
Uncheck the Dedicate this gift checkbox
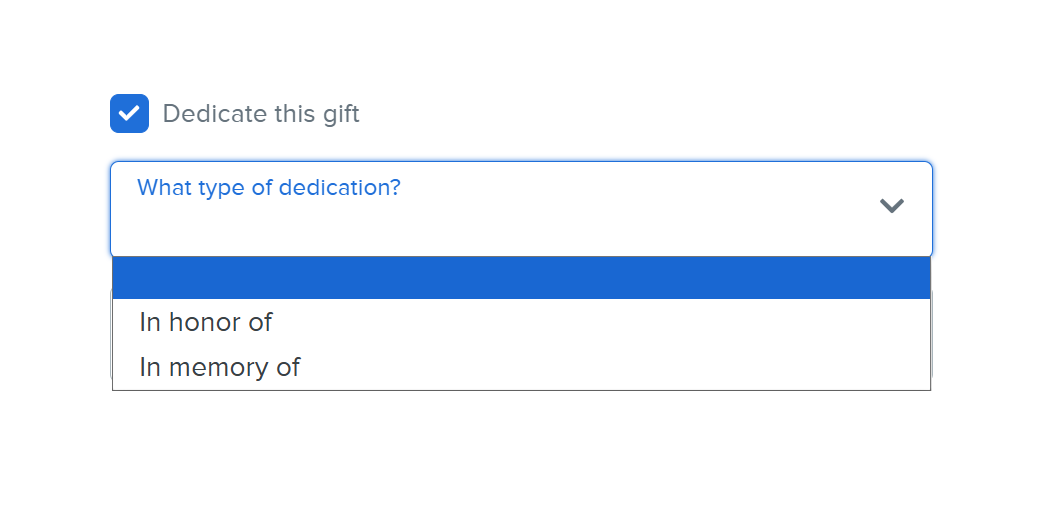[x=129, y=114]
